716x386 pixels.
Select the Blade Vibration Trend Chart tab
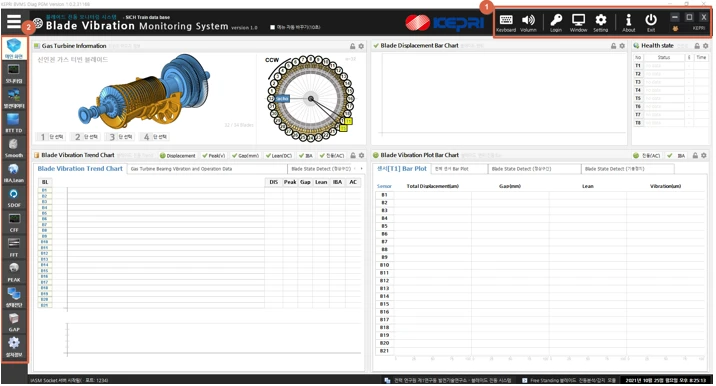(80, 169)
